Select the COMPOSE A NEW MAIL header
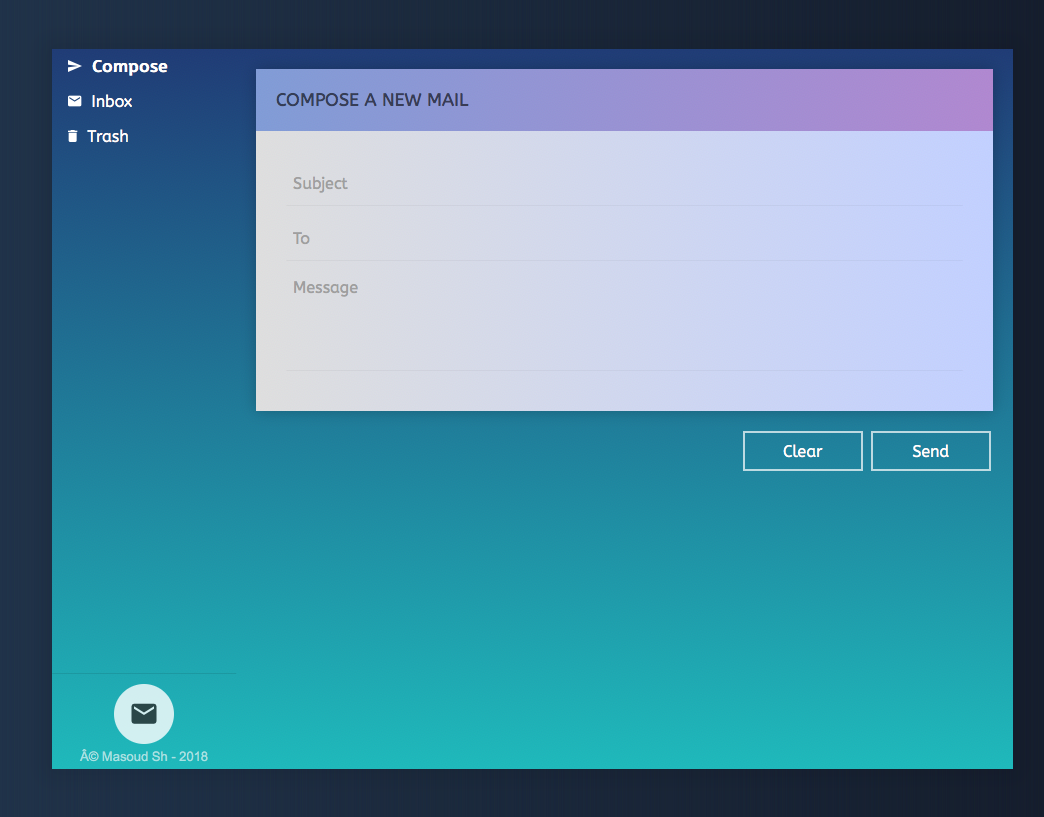Viewport: 1044px width, 817px height. tap(372, 99)
